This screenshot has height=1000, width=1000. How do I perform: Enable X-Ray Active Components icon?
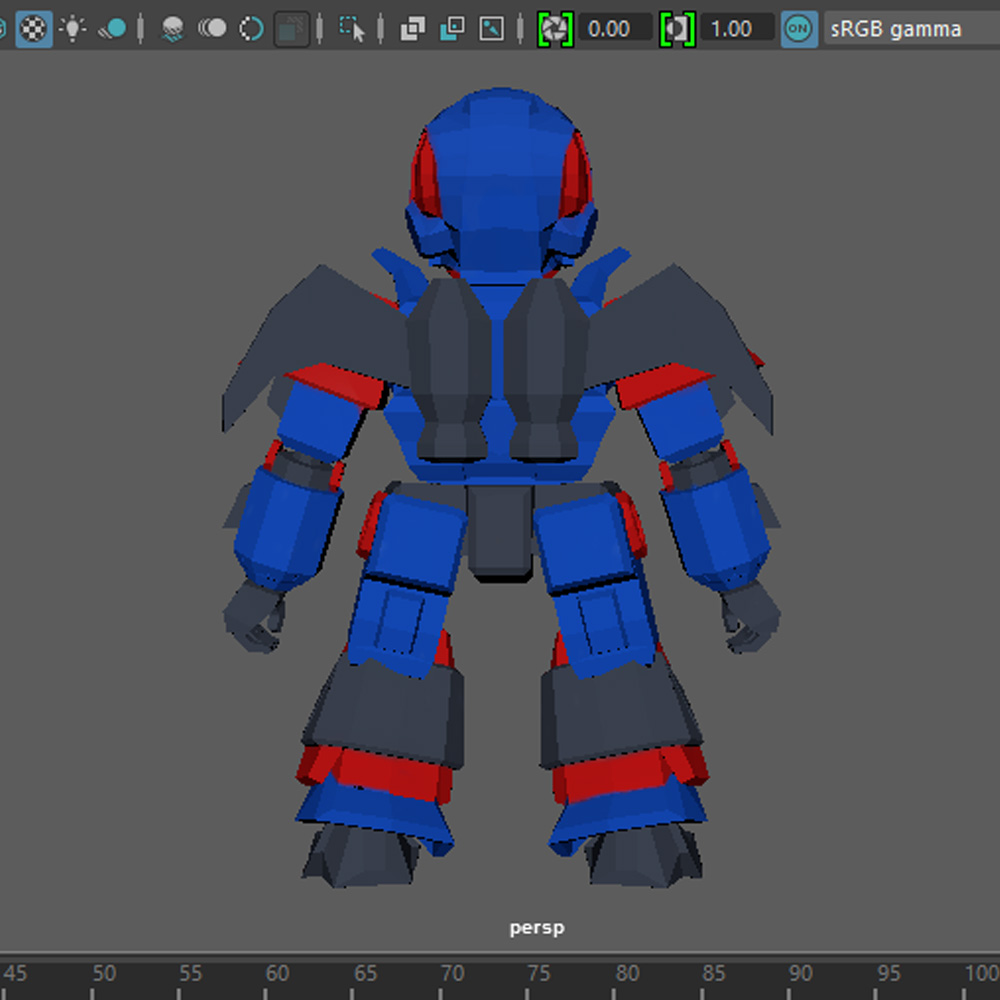(x=452, y=29)
